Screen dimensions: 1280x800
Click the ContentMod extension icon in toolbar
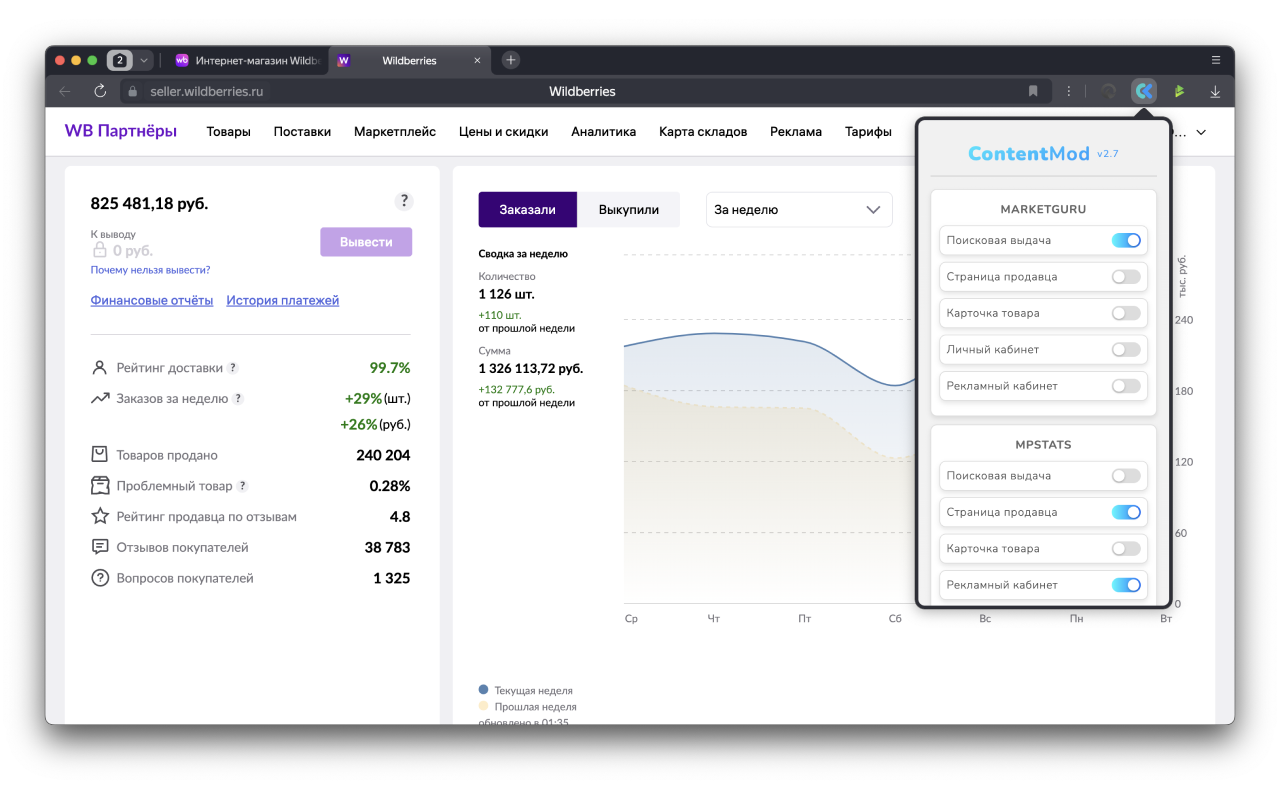click(1143, 91)
